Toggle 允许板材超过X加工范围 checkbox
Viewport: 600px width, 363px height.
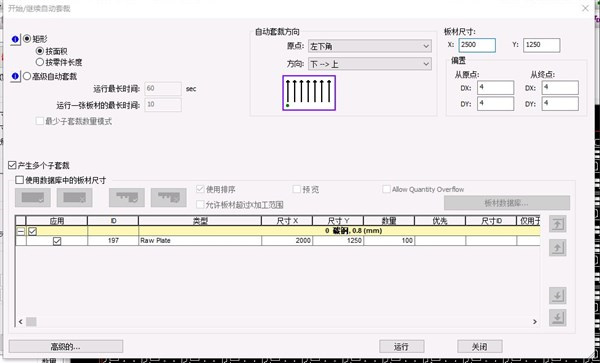(x=200, y=205)
